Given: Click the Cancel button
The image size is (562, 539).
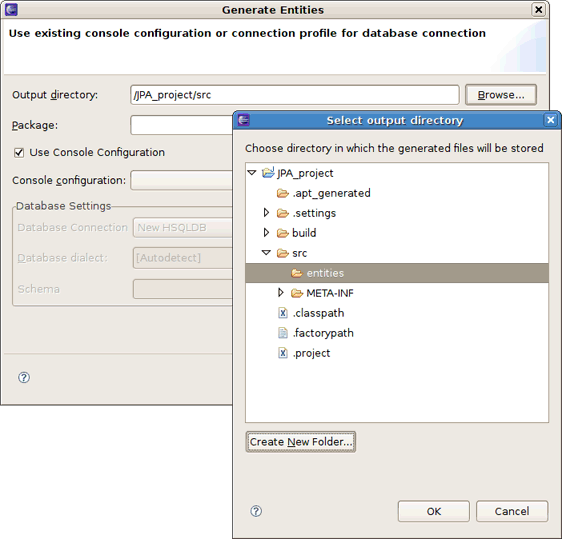Looking at the screenshot, I should click(512, 511).
